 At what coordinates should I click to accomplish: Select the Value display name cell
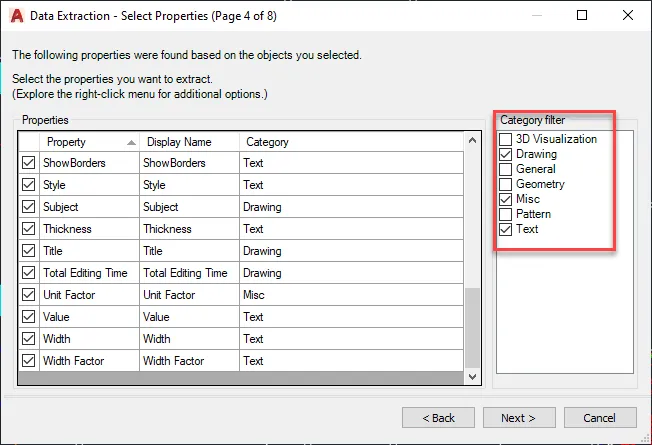[189, 317]
